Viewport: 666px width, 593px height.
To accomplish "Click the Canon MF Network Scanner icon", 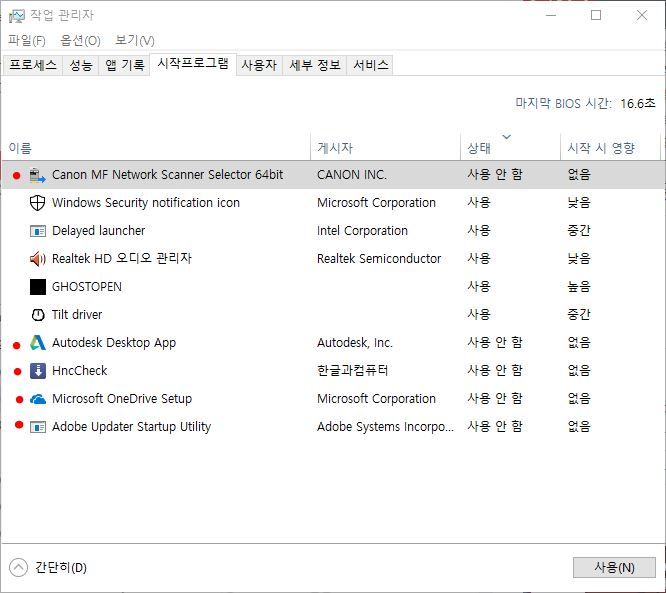I will click(37, 175).
